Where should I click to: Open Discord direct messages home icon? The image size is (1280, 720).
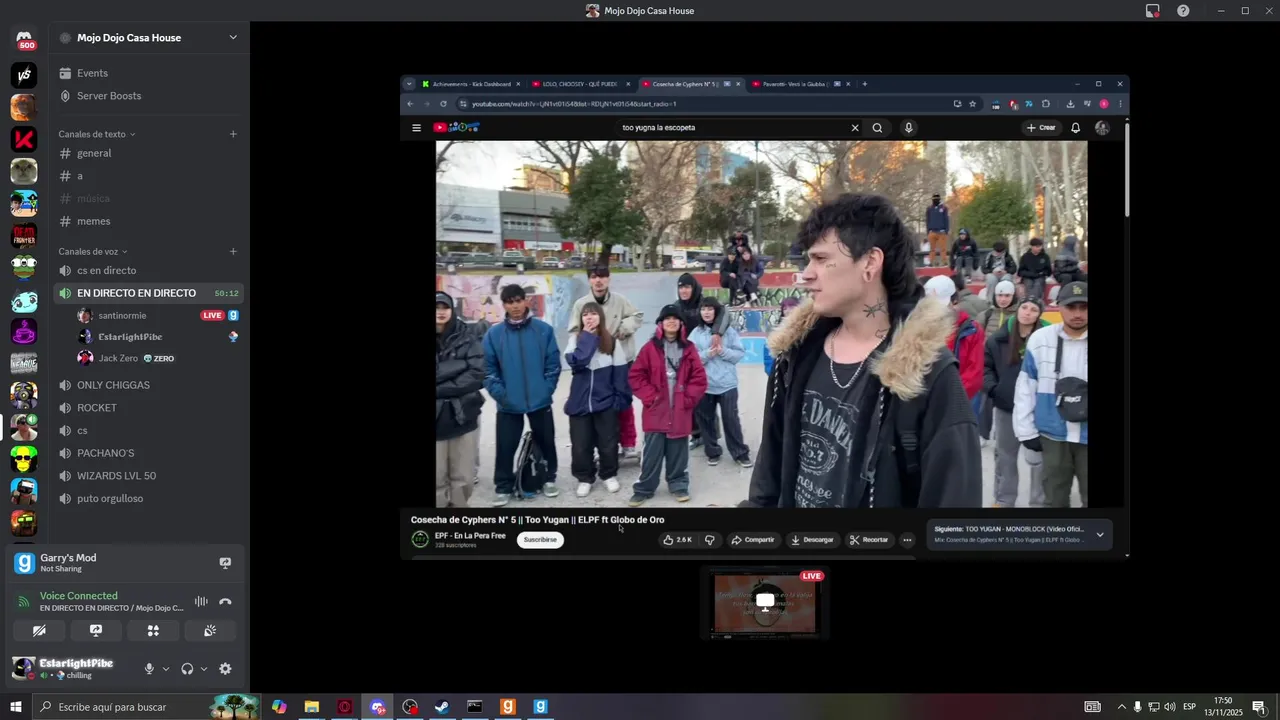point(24,40)
